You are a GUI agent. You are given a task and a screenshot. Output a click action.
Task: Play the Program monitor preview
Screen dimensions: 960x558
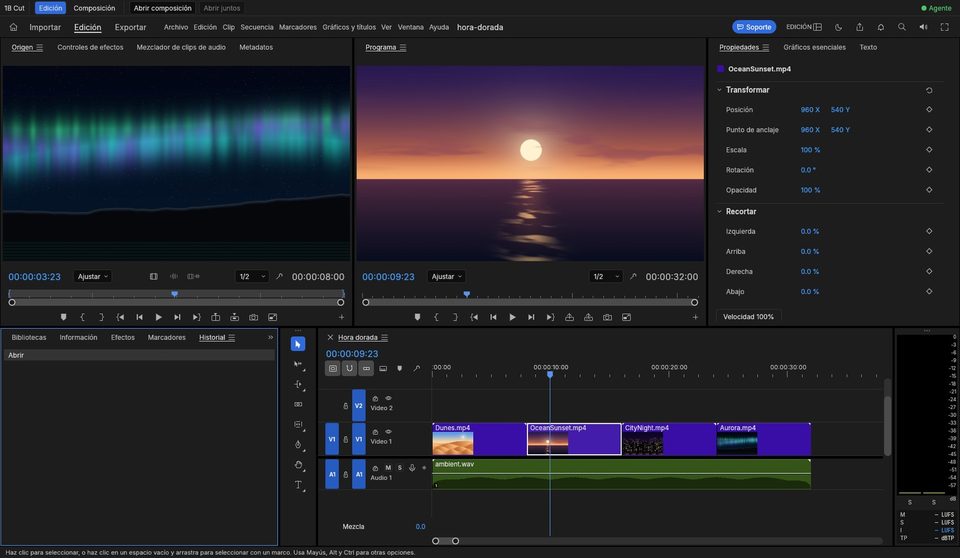tap(512, 317)
